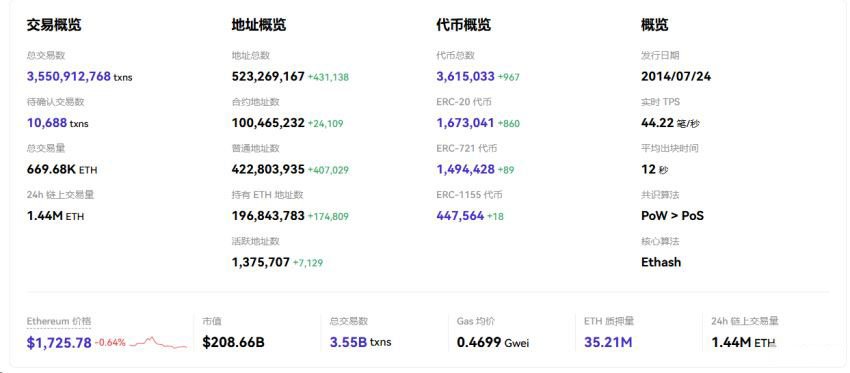The width and height of the screenshot is (850, 373).
Task: Click the +18 ERC-1155 change value
Action: pos(495,217)
